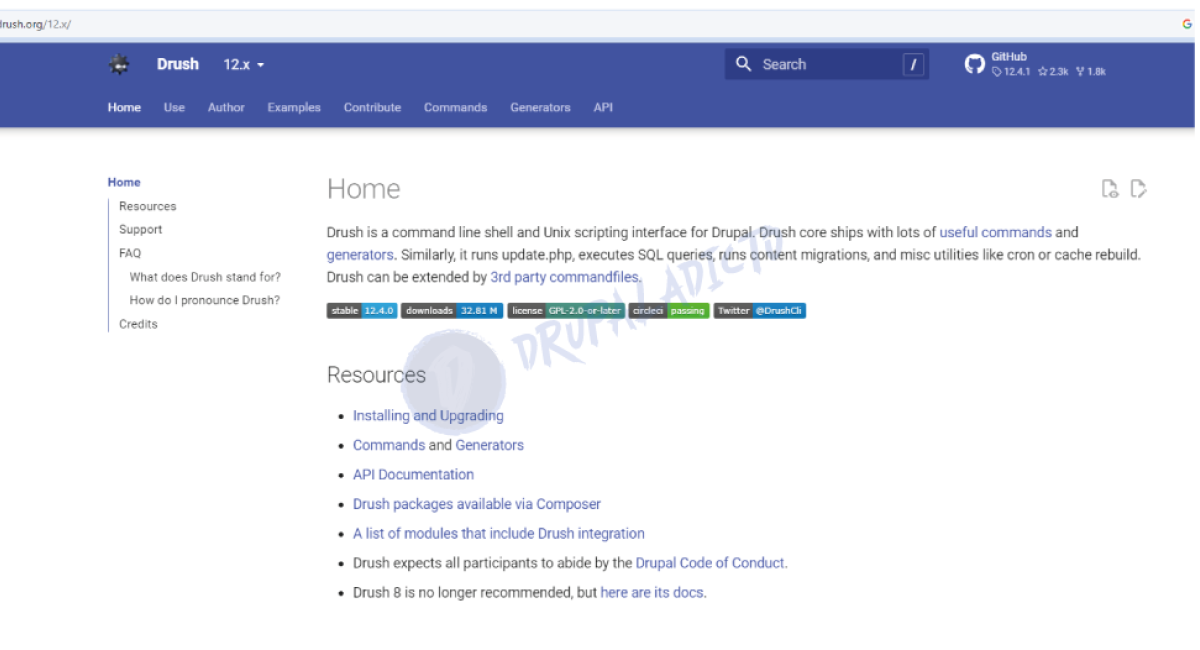This screenshot has height=650, width=1200.
Task: Open 'What does Drush stand for?' sidebar link
Action: pos(205,277)
